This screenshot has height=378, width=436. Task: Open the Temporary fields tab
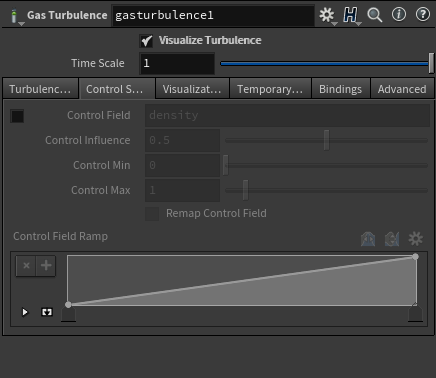270,89
